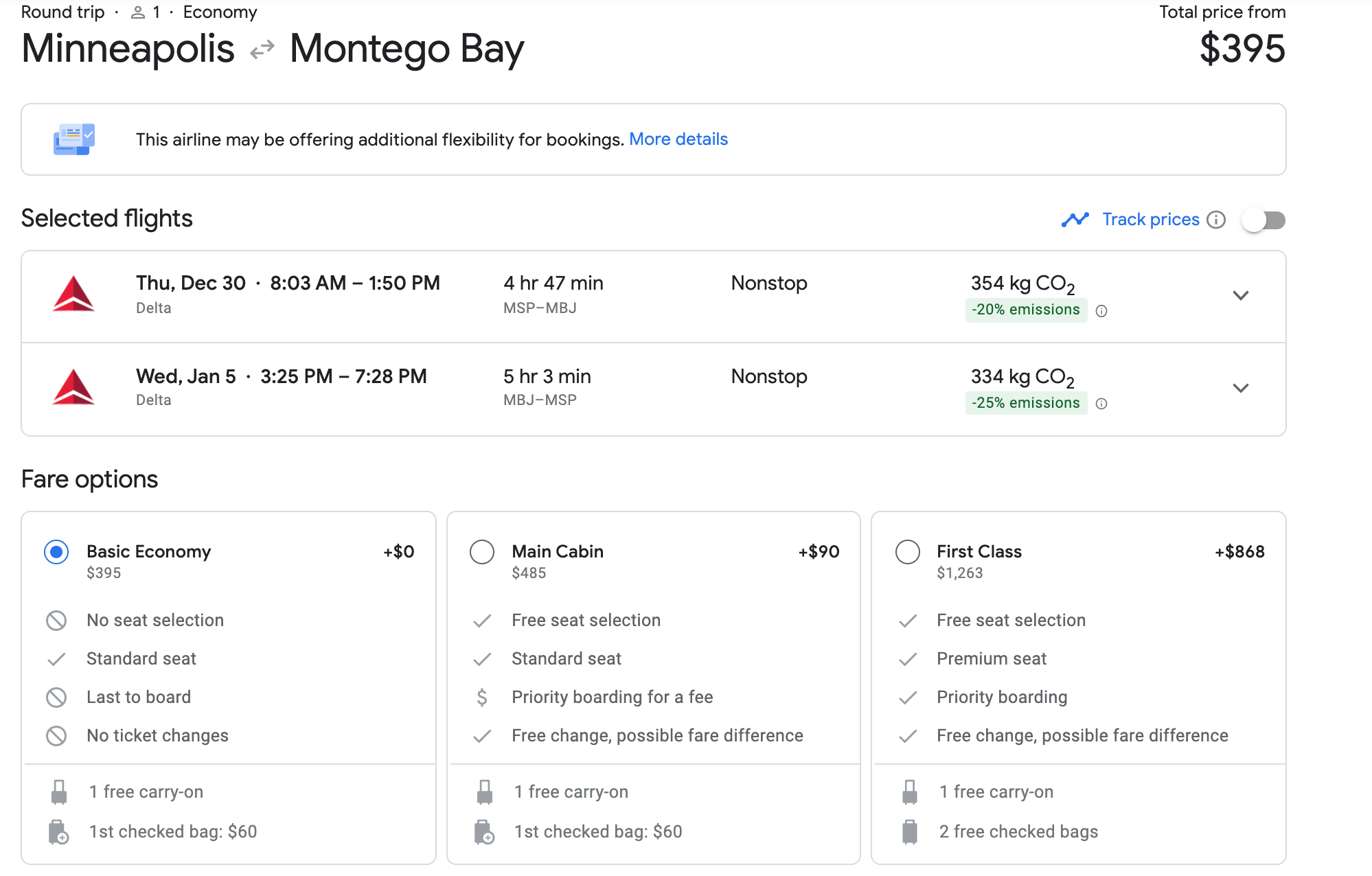
Task: Click the -25% emissions badge
Action: (x=1025, y=403)
